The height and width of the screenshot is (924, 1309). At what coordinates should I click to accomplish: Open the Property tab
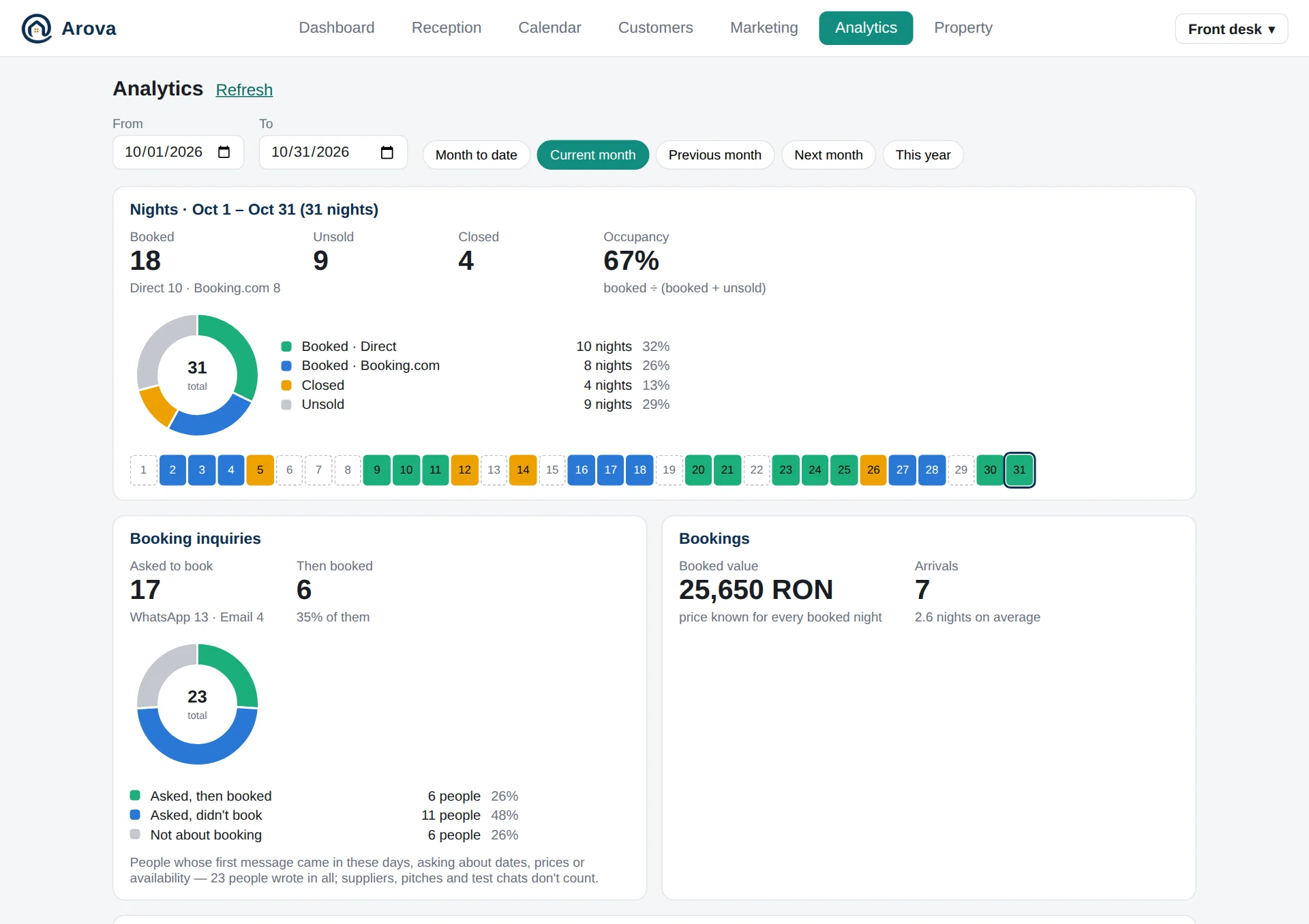963,28
